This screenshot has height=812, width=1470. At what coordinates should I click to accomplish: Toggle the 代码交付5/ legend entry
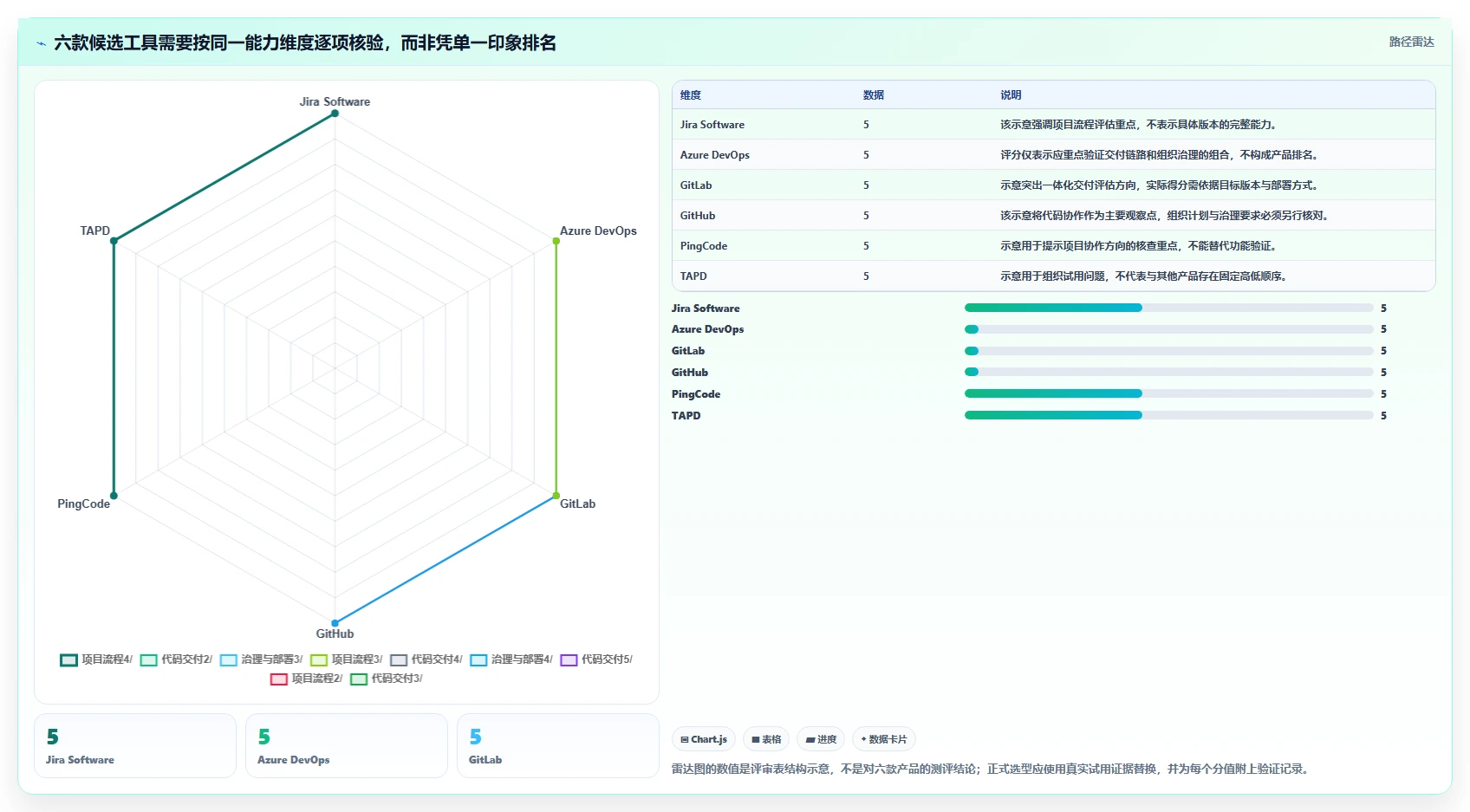click(x=596, y=659)
